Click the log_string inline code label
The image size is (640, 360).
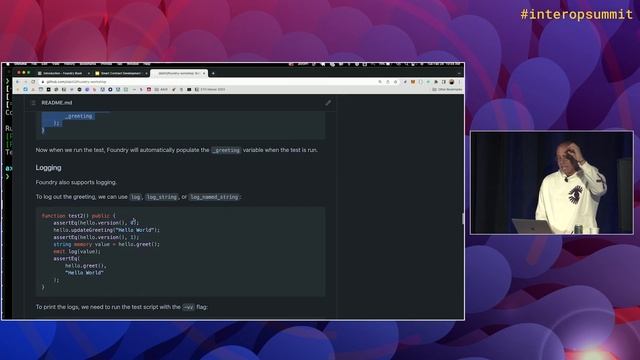click(162, 197)
